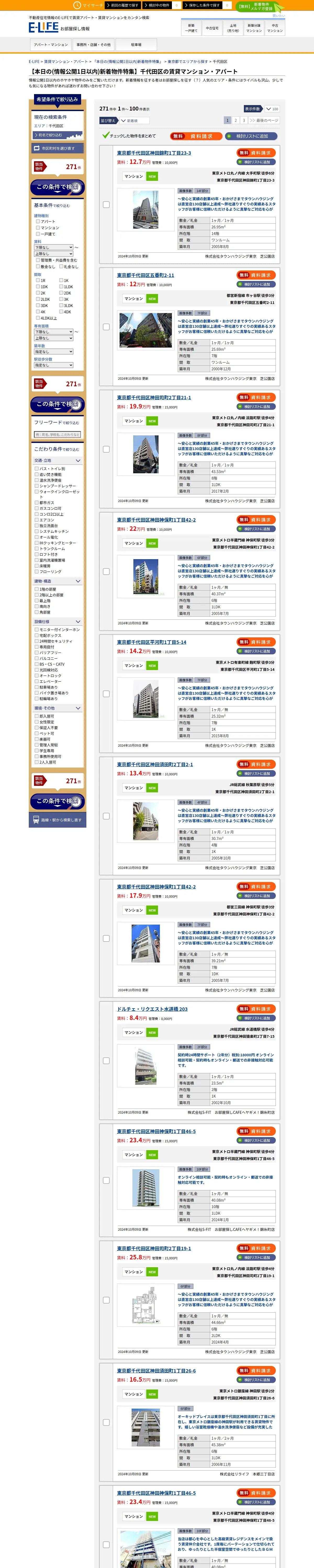
Task: Click 市区町村を選び直す map icon button
Action: click(x=57, y=148)
